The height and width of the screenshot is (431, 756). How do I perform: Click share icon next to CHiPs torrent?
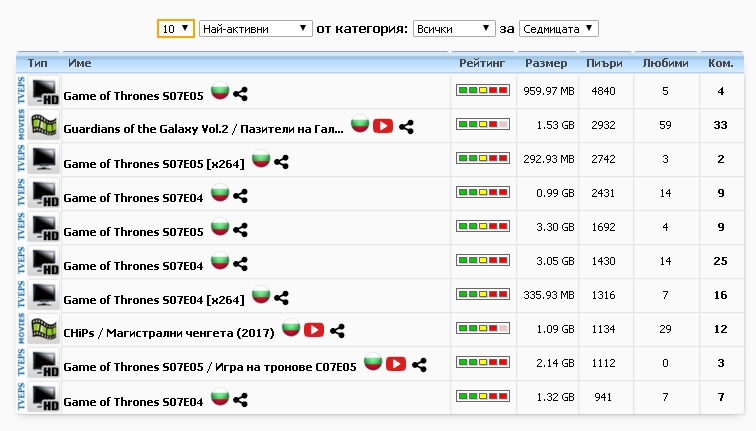(338, 330)
